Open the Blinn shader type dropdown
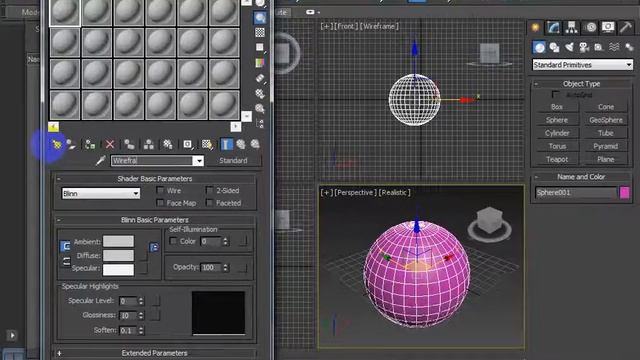 (101, 193)
